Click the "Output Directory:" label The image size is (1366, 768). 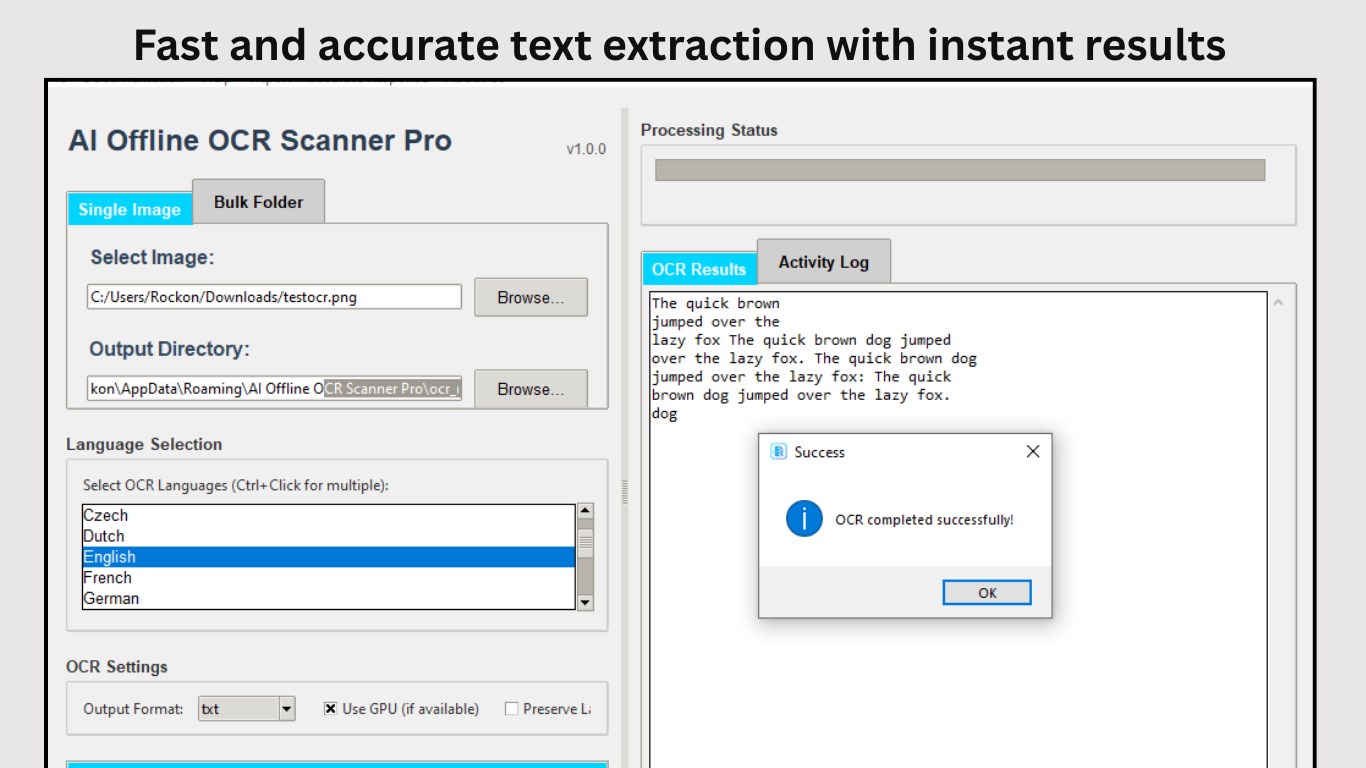click(x=170, y=349)
